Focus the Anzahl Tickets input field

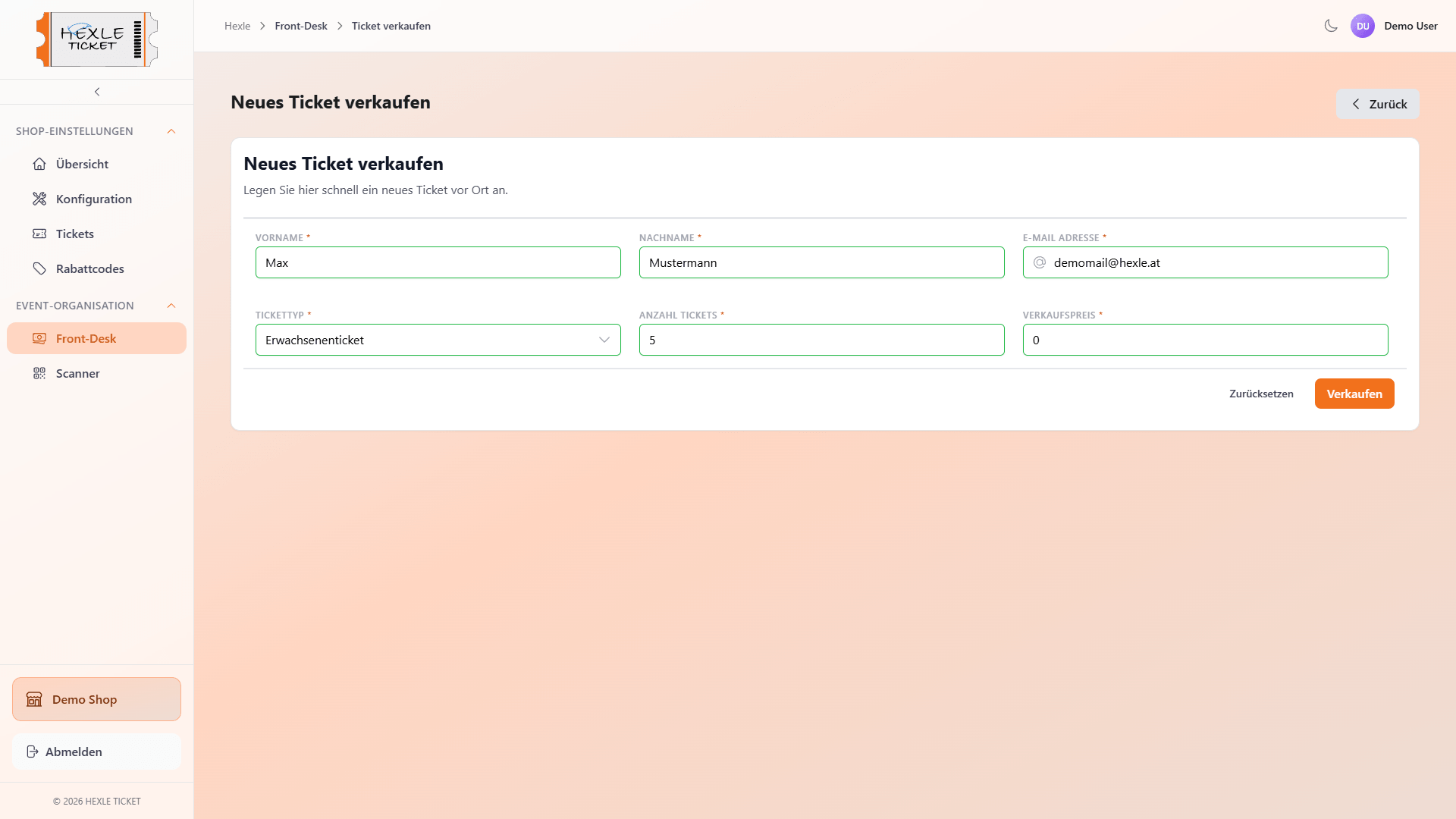[821, 340]
